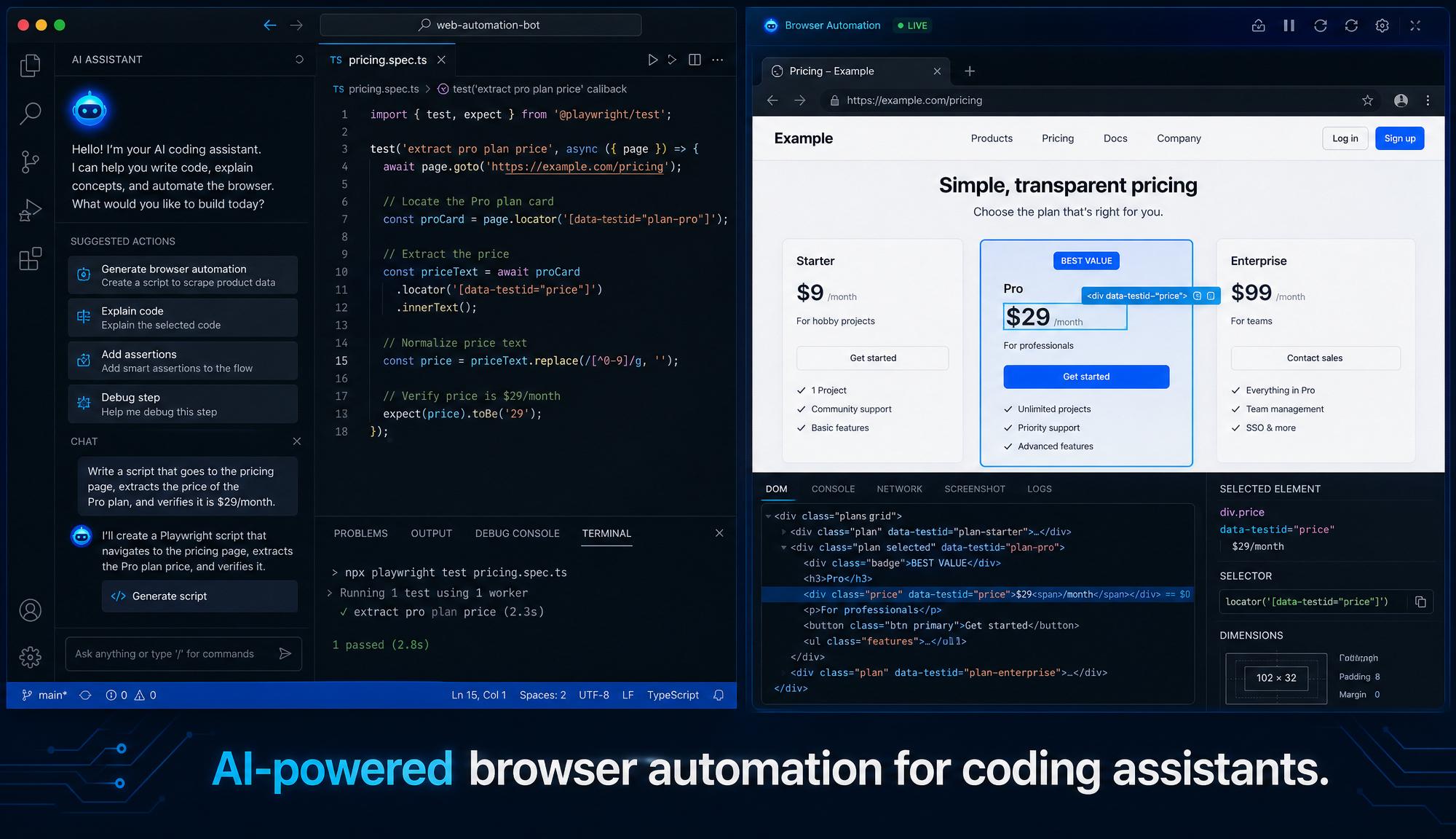
Task: Open the editor more actions ellipsis
Action: (718, 60)
